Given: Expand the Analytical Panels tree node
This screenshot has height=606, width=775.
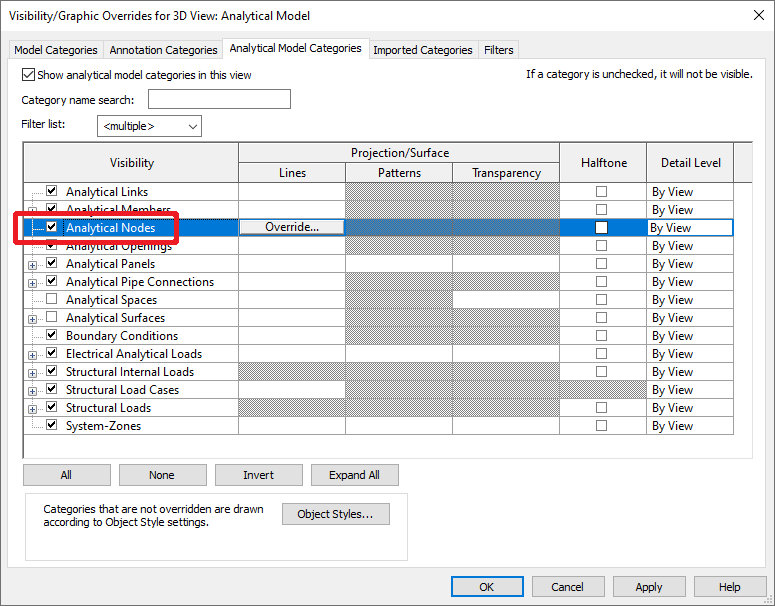Looking at the screenshot, I should click(32, 264).
